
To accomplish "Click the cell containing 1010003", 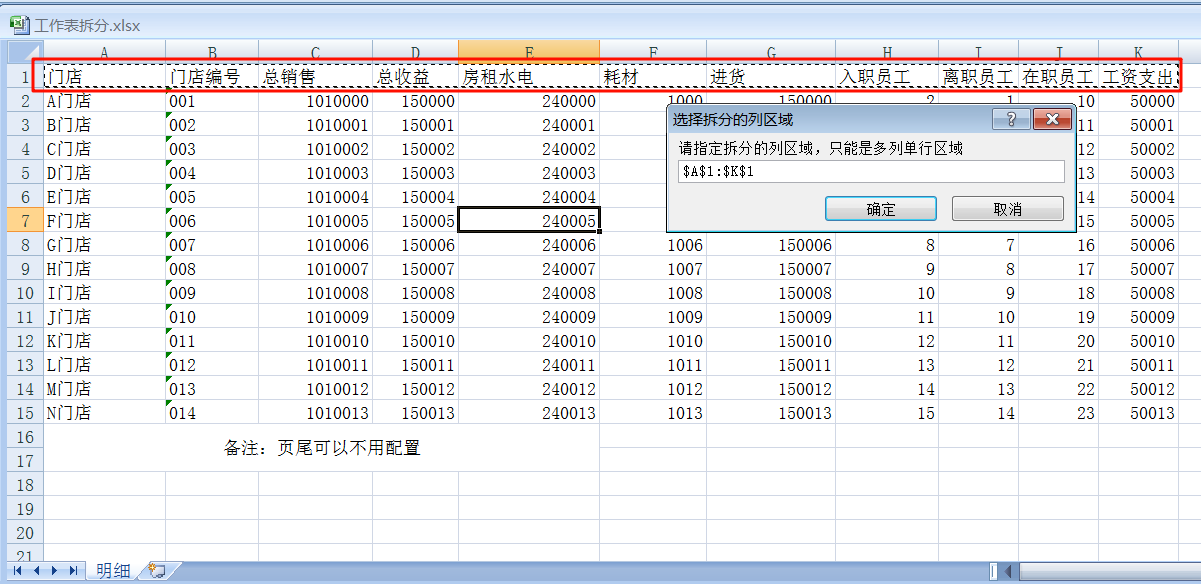I will click(315, 173).
